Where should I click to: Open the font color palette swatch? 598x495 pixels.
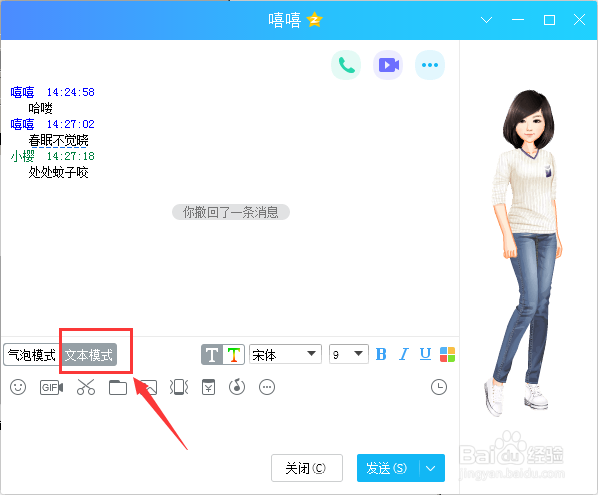click(447, 354)
